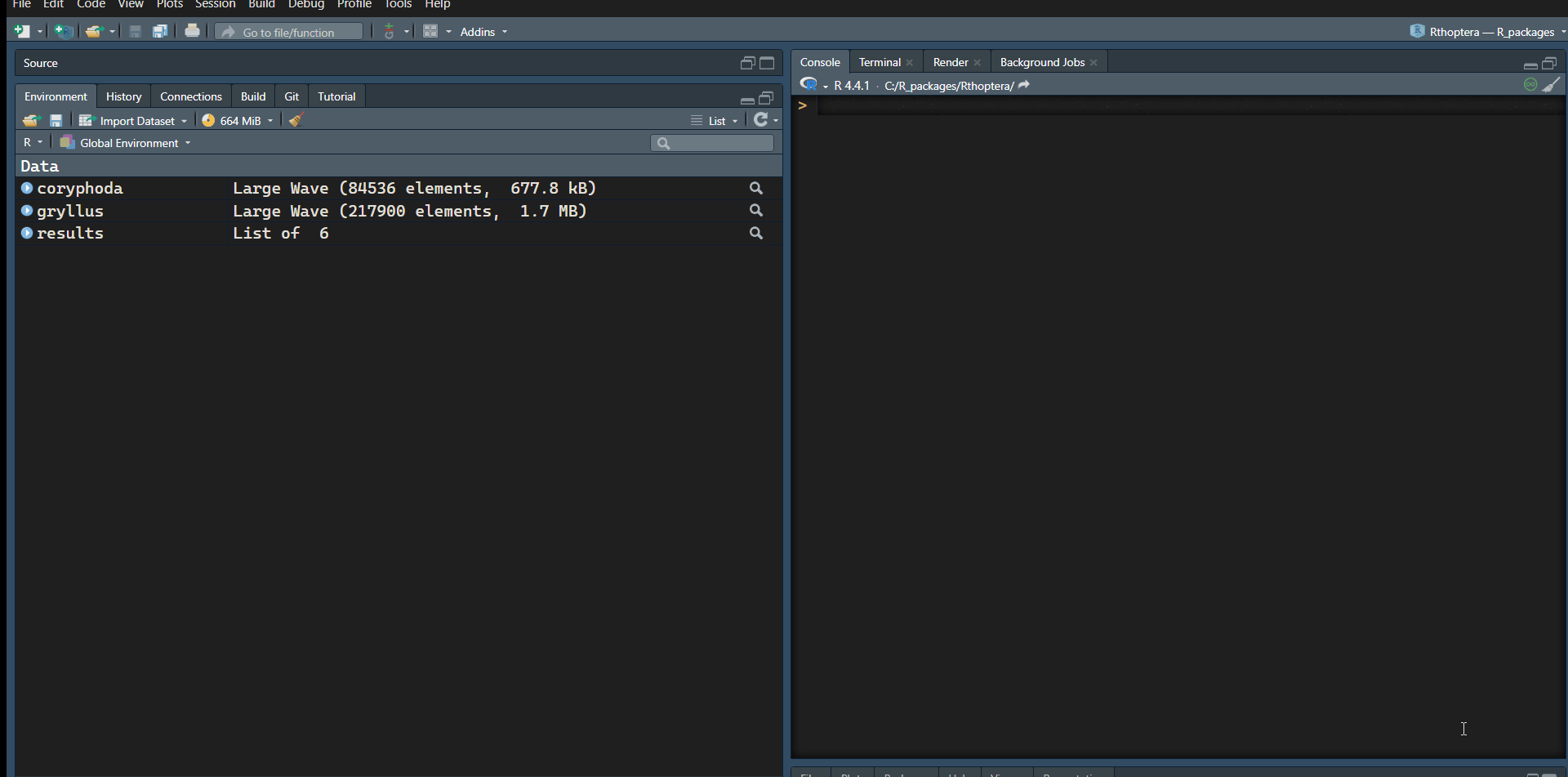Clear the console with the broom icon
1568x777 pixels.
[x=1552, y=84]
